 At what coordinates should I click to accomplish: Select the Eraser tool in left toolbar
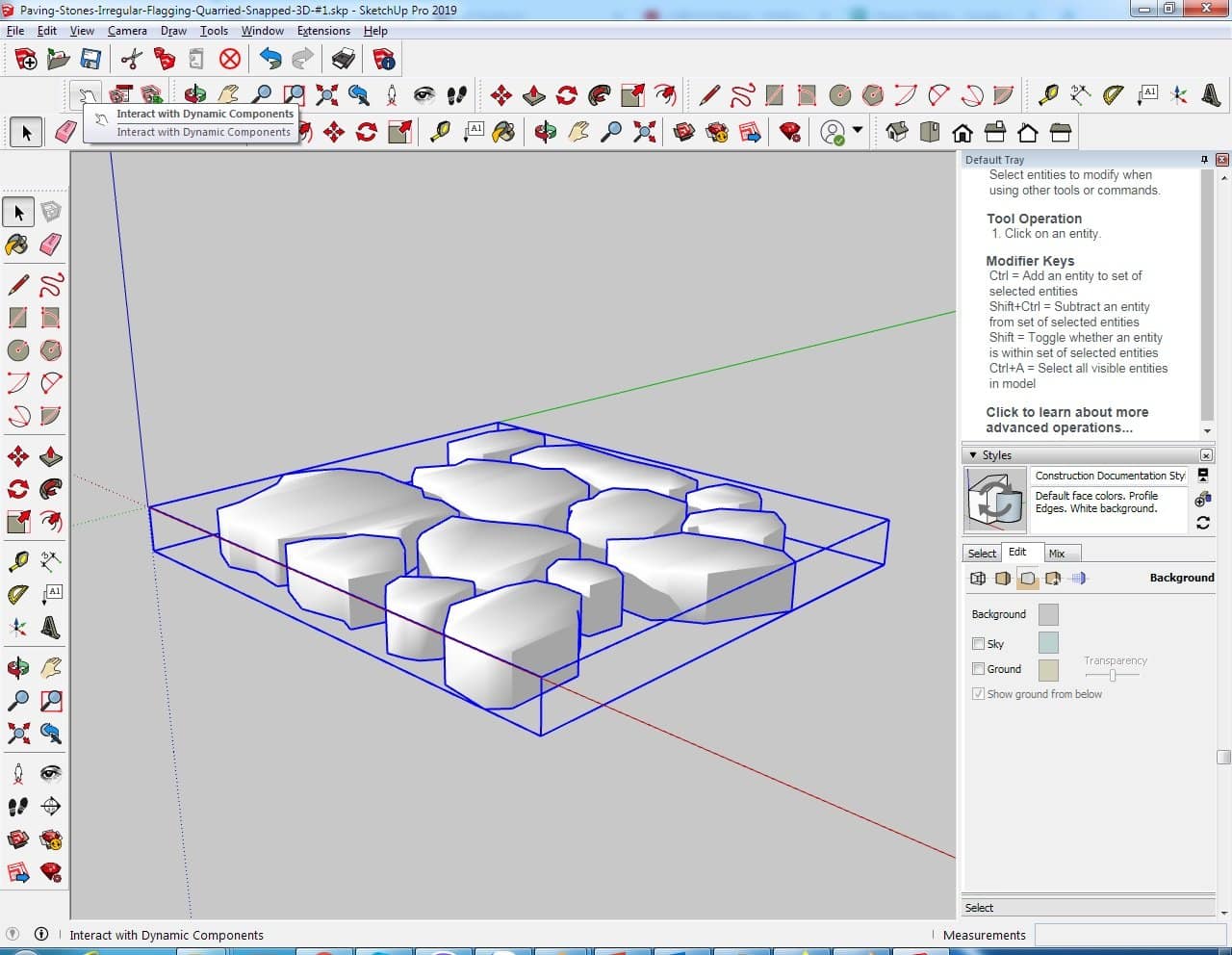[x=51, y=245]
